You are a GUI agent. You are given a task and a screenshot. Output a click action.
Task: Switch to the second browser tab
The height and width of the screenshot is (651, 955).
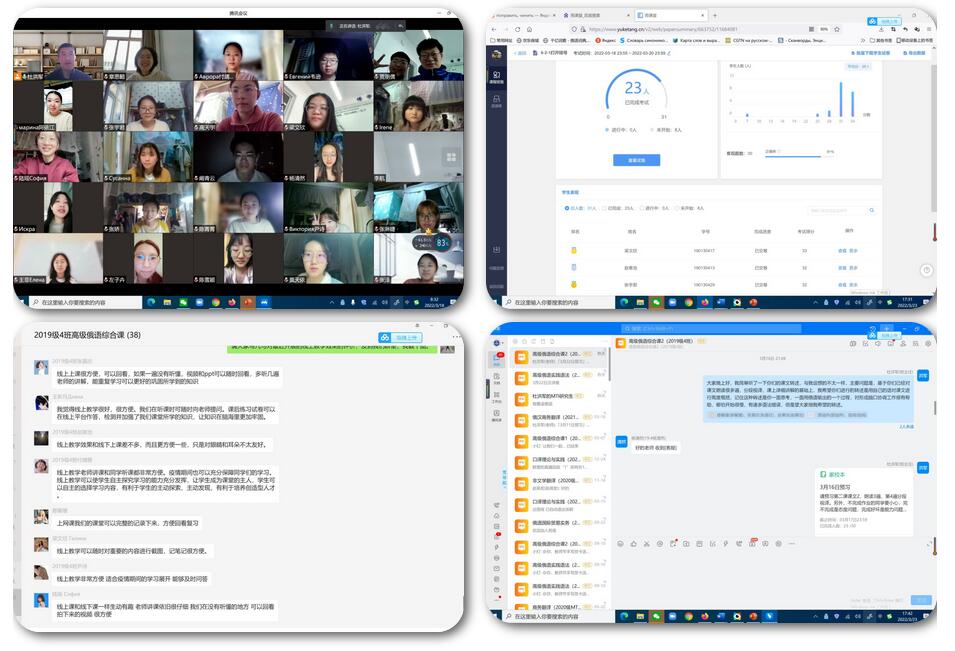595,15
